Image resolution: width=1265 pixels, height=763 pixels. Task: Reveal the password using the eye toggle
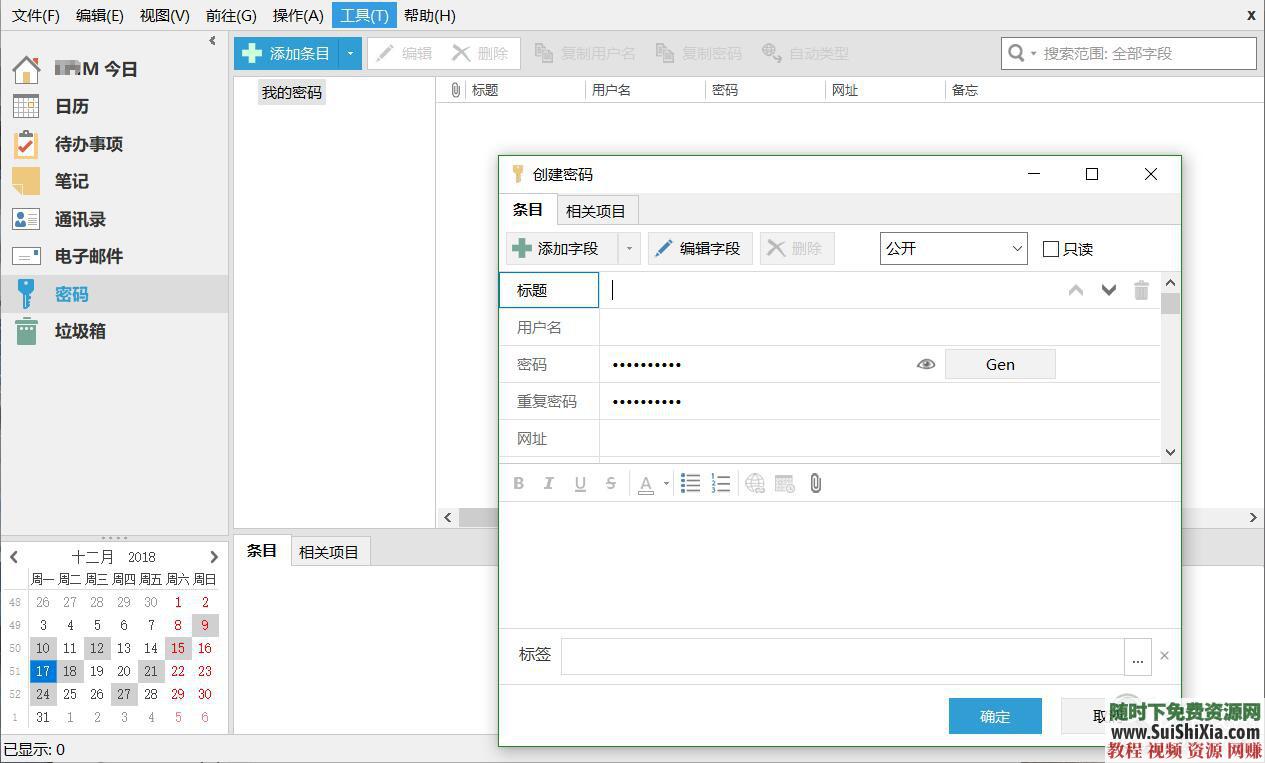tap(925, 363)
